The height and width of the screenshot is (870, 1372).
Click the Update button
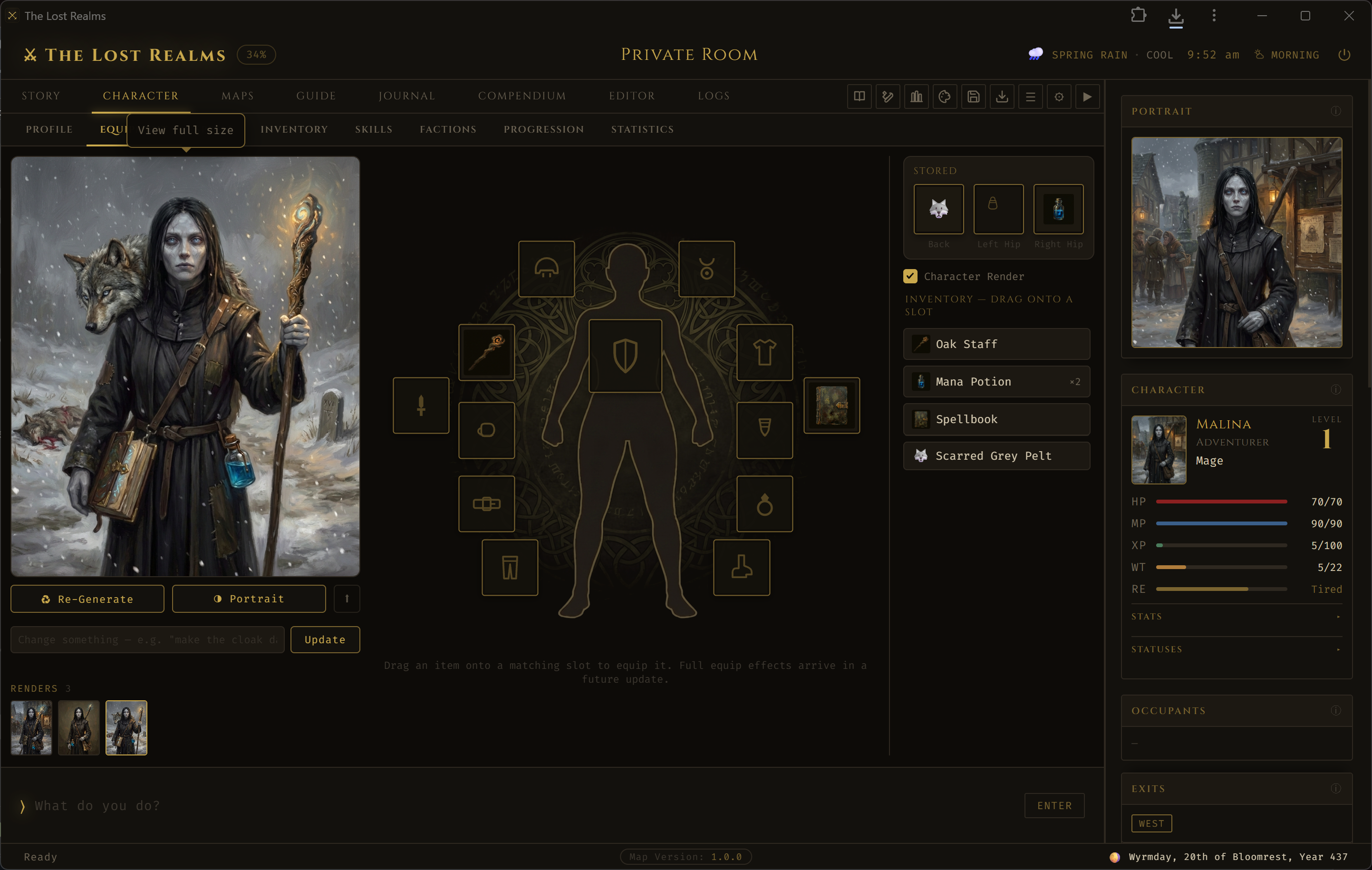click(325, 639)
